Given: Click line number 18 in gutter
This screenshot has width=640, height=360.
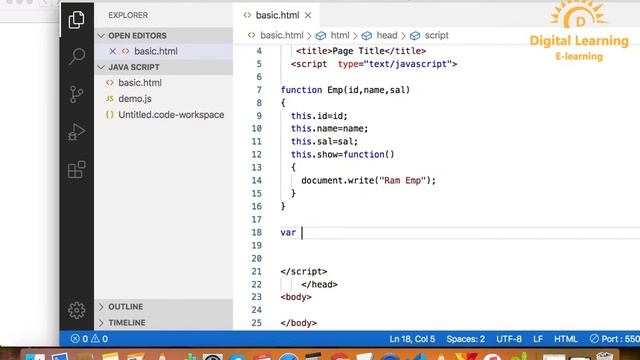Looking at the screenshot, I should [256, 233].
